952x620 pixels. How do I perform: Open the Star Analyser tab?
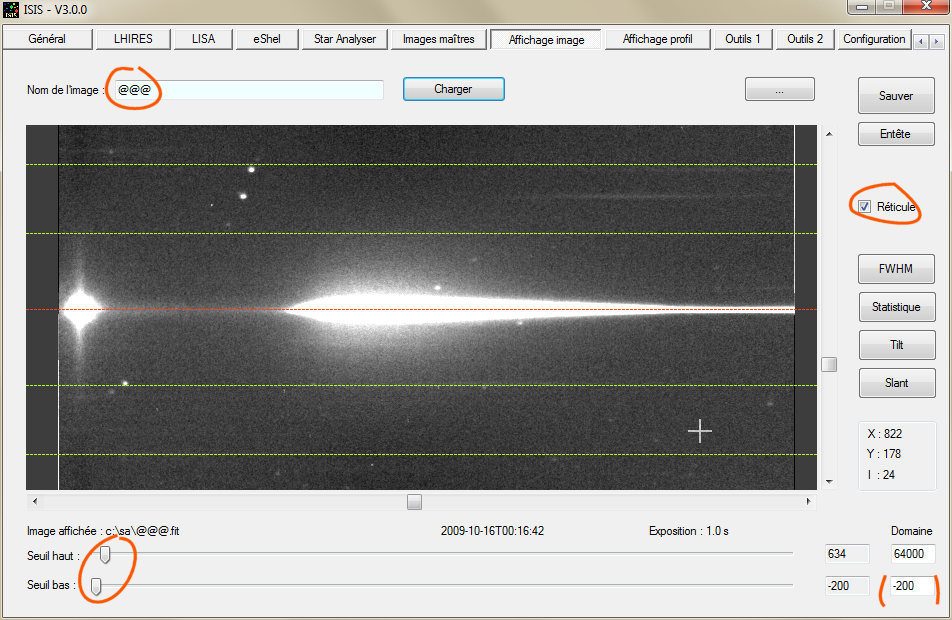344,39
